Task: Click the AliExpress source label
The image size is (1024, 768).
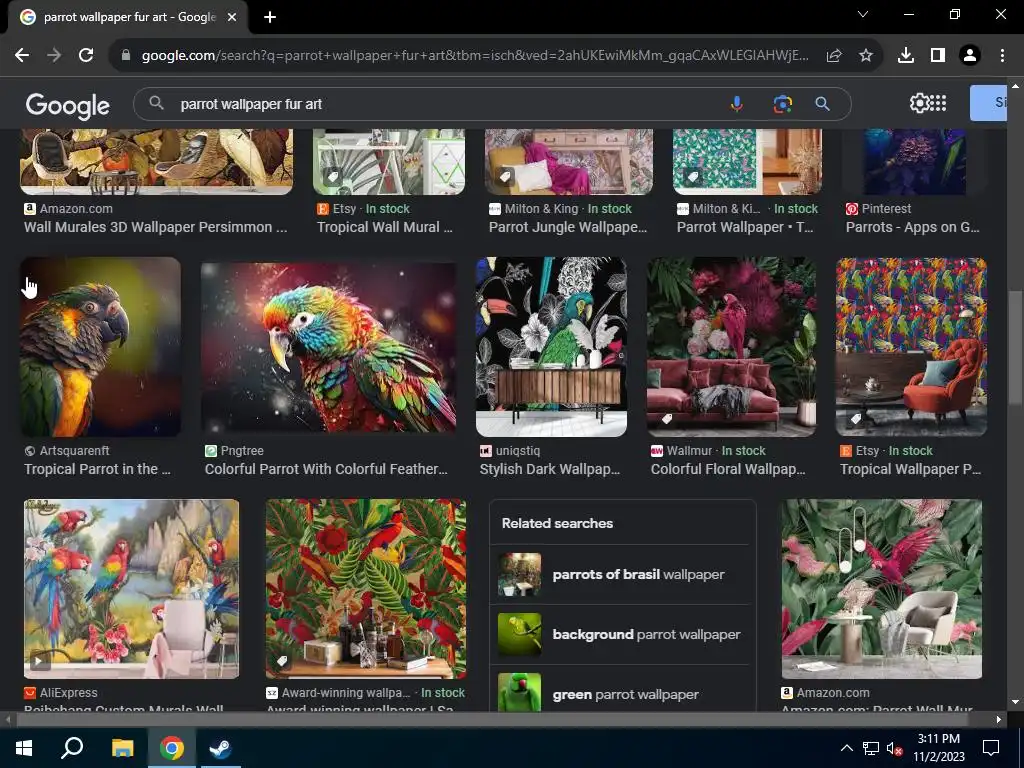Action: click(69, 693)
